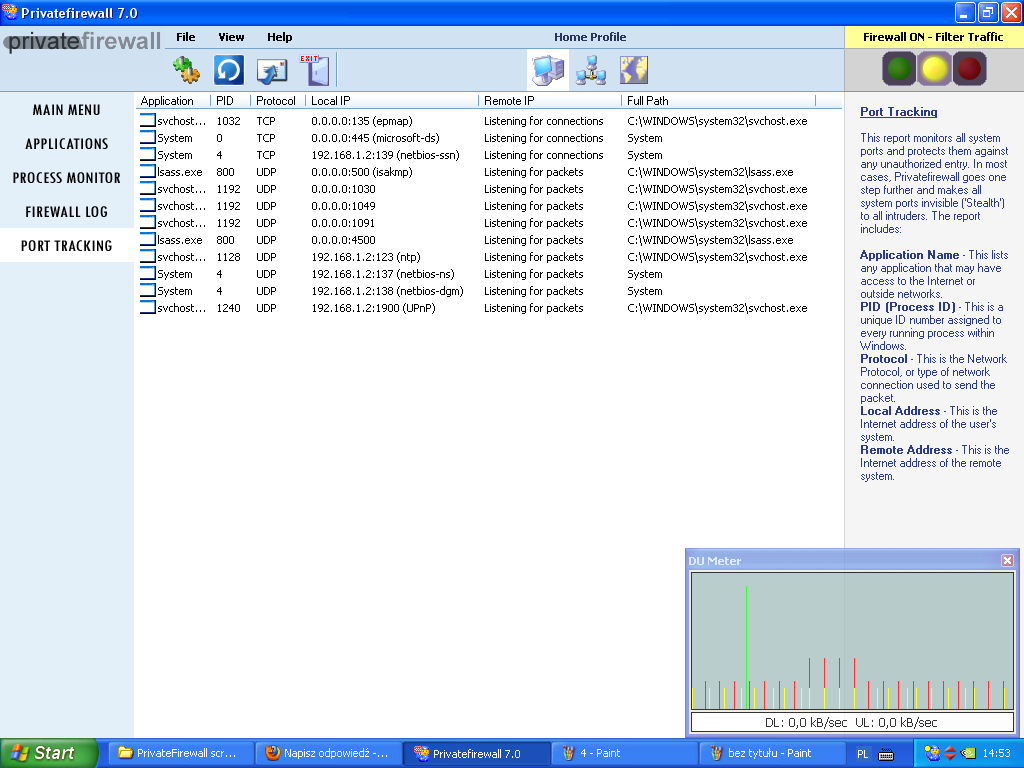Image resolution: width=1024 pixels, height=768 pixels.
Task: Click the Exit door toolbar icon
Action: 315,70
